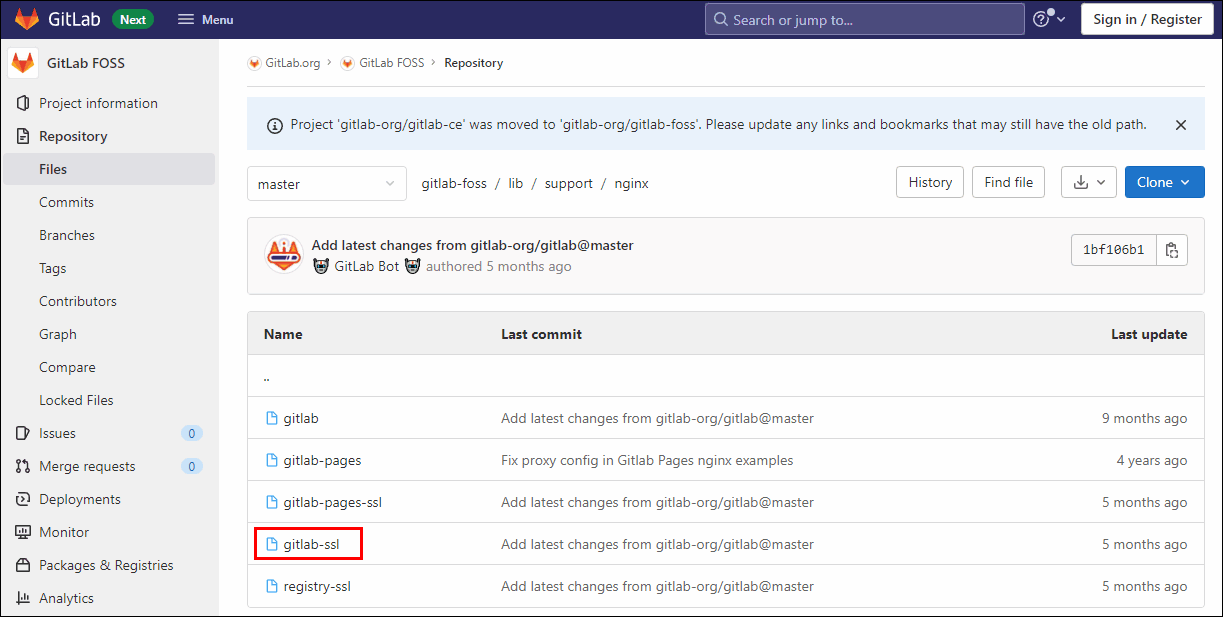Open the registry-ssl file
Image resolution: width=1223 pixels, height=617 pixels.
click(x=317, y=586)
